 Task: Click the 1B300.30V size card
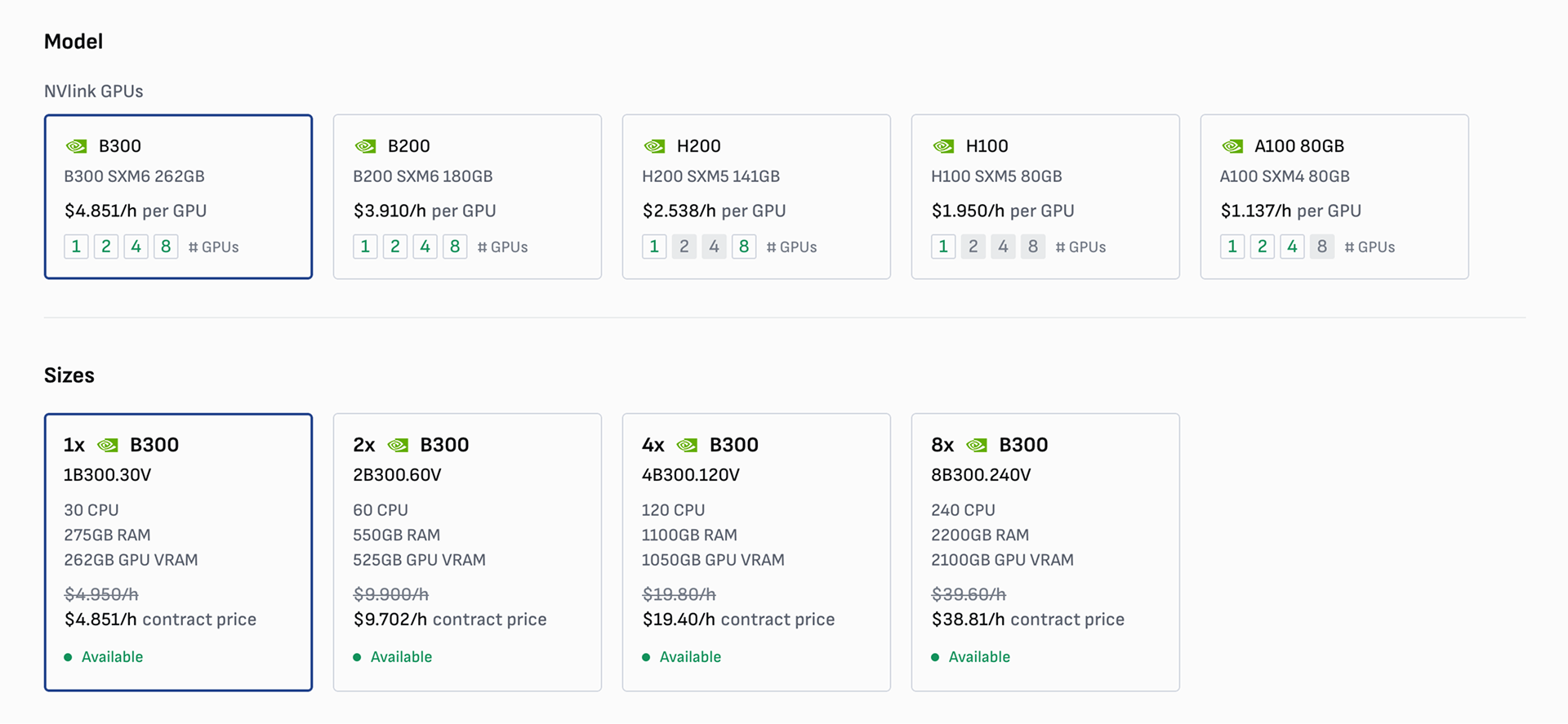click(178, 552)
